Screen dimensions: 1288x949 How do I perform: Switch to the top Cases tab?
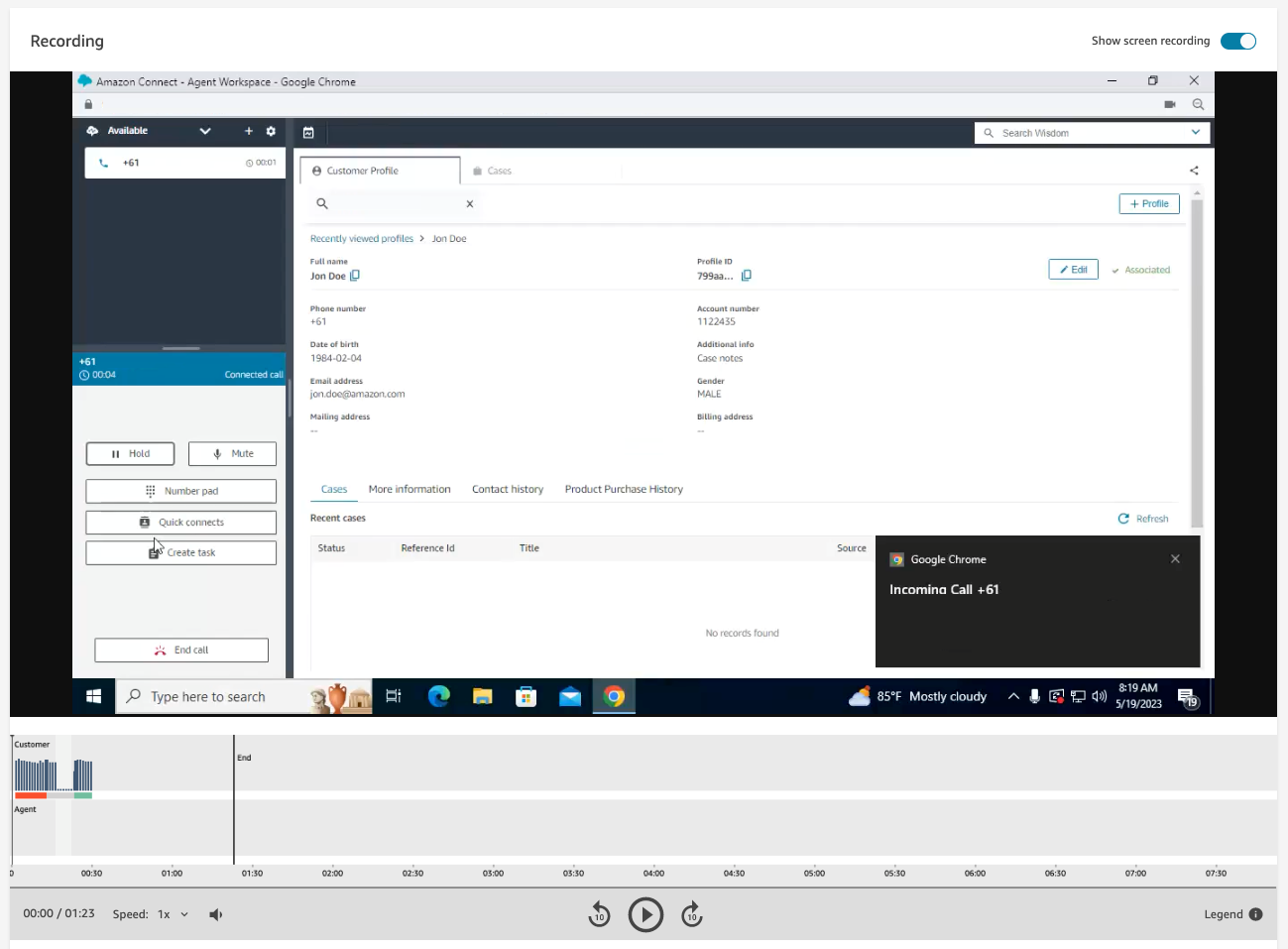click(x=493, y=171)
